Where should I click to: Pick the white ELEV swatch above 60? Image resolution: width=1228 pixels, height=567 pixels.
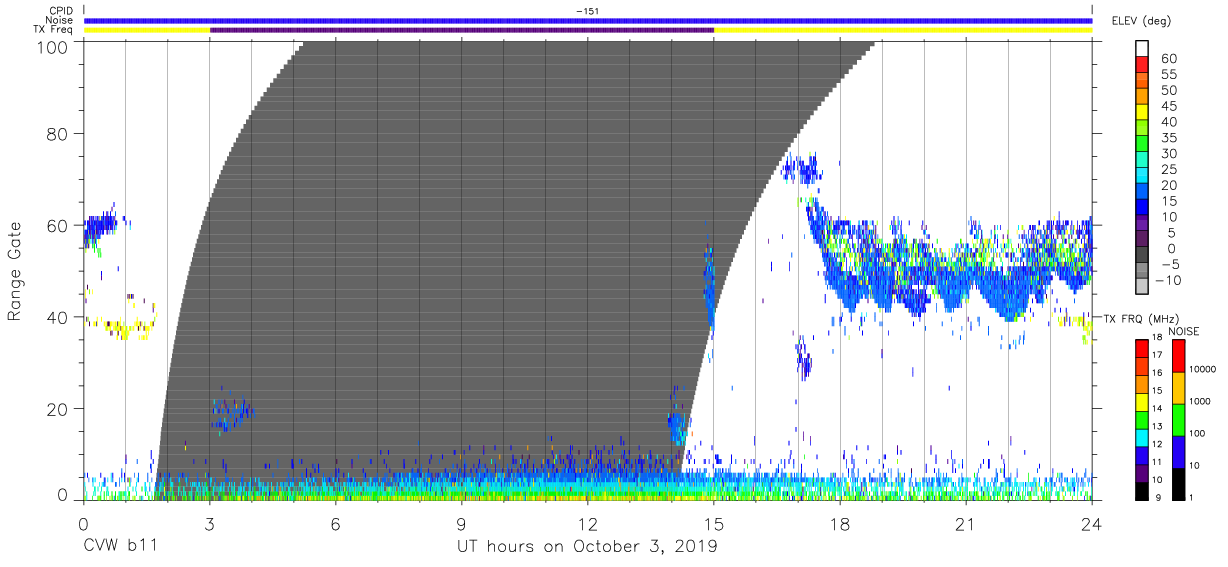pyautogui.click(x=1144, y=50)
